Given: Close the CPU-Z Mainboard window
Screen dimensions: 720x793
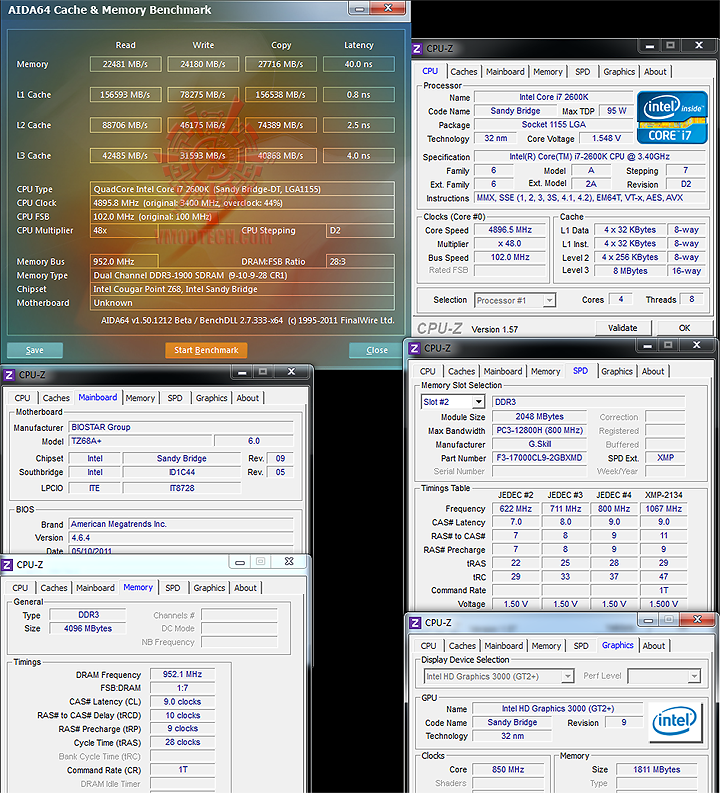Looking at the screenshot, I should point(291,372).
